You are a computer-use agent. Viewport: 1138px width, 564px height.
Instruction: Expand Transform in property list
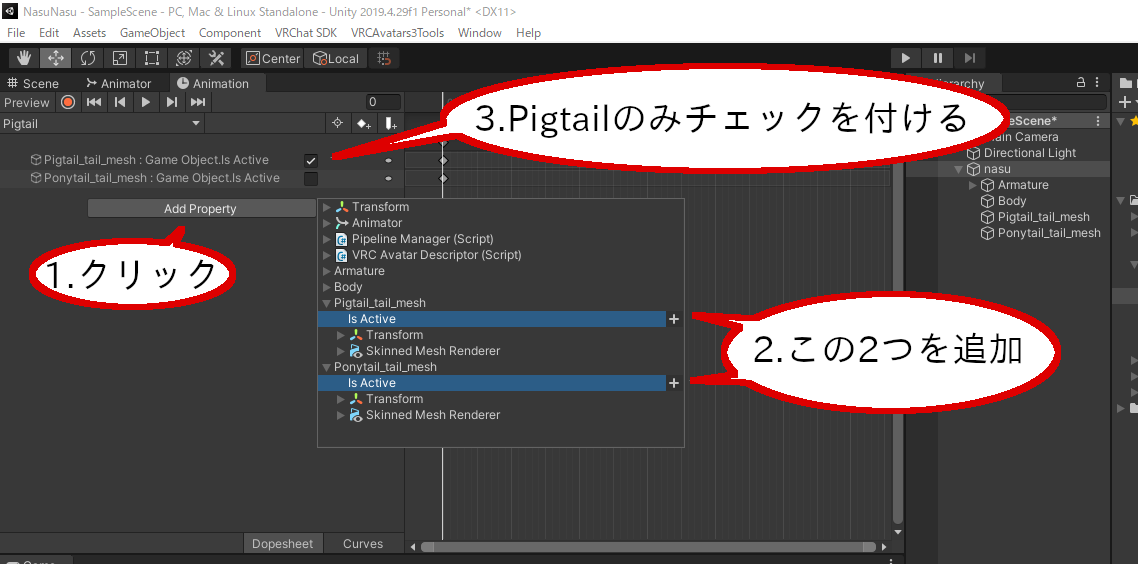327,207
